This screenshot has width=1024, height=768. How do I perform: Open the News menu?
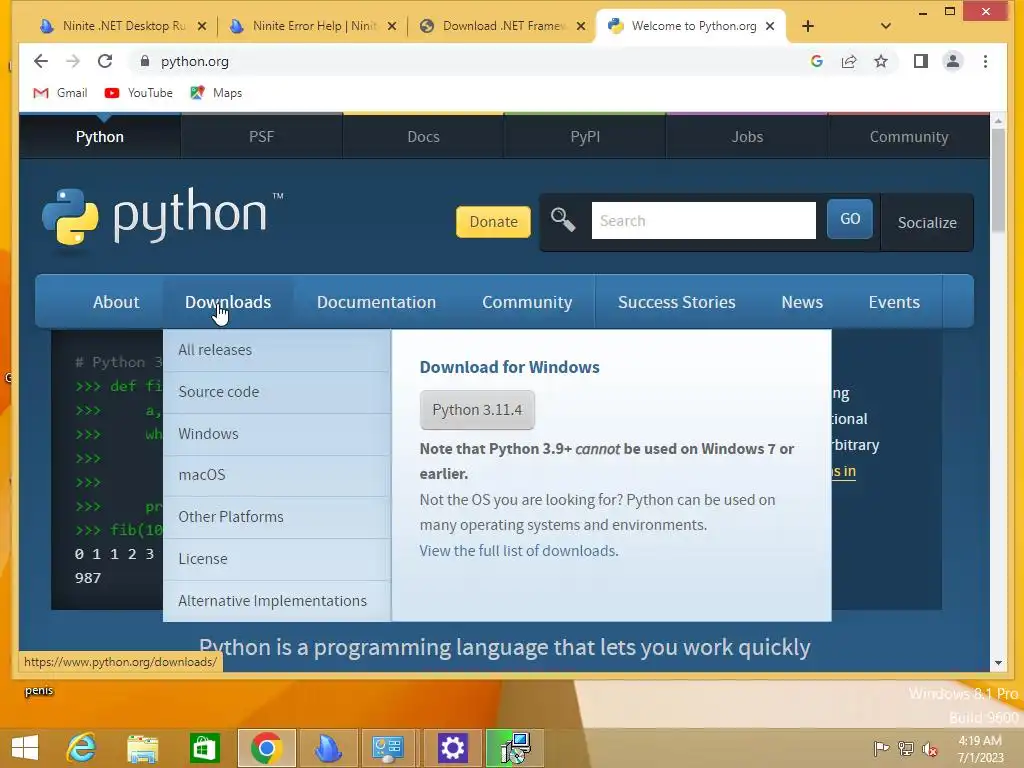pos(802,302)
